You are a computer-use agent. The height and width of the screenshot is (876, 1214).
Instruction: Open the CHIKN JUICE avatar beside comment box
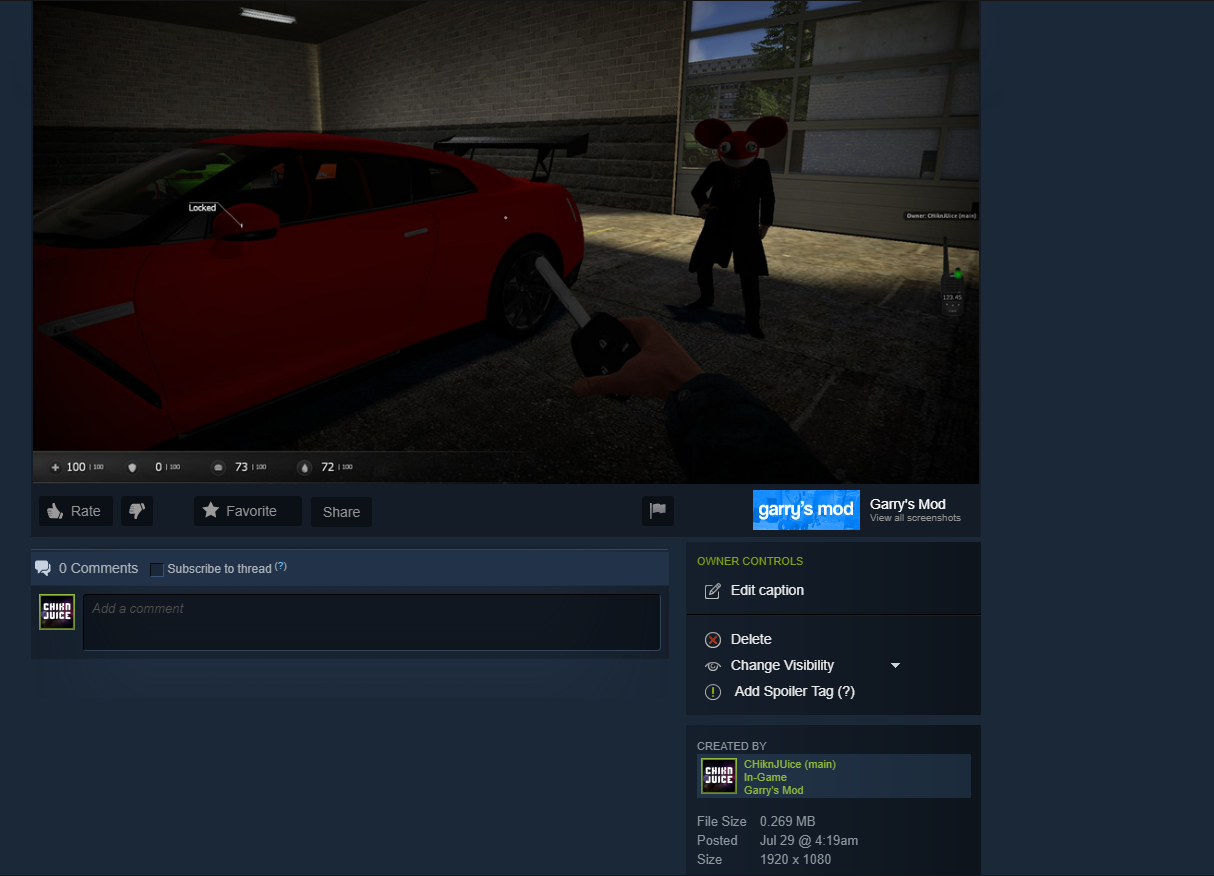(x=57, y=612)
